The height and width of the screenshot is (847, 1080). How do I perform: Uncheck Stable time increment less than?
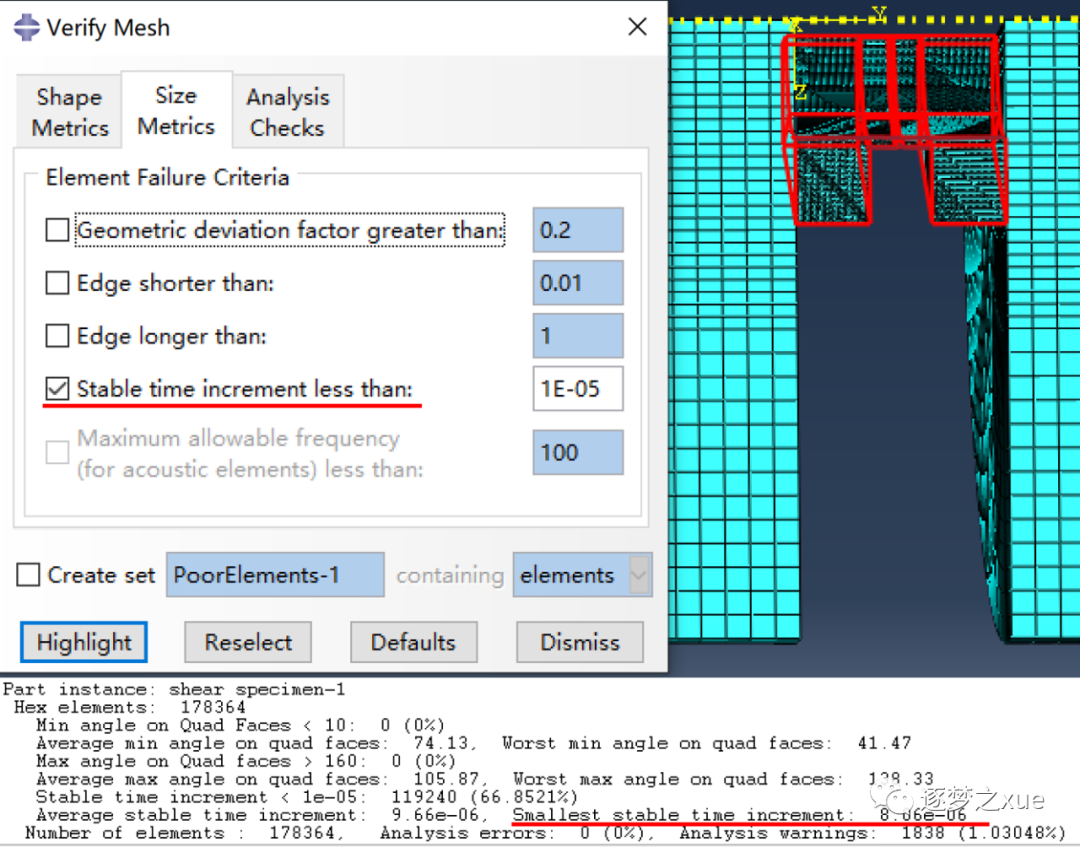pos(57,389)
